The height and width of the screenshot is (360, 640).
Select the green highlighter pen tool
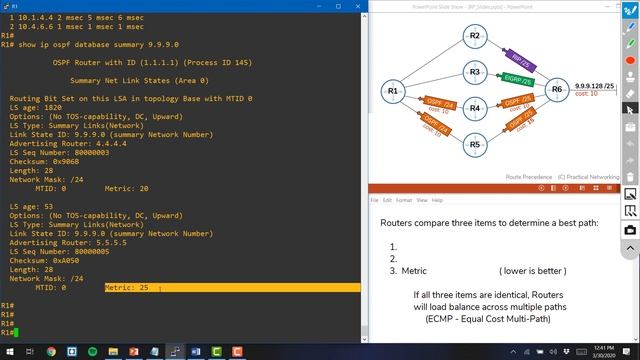click(x=630, y=44)
